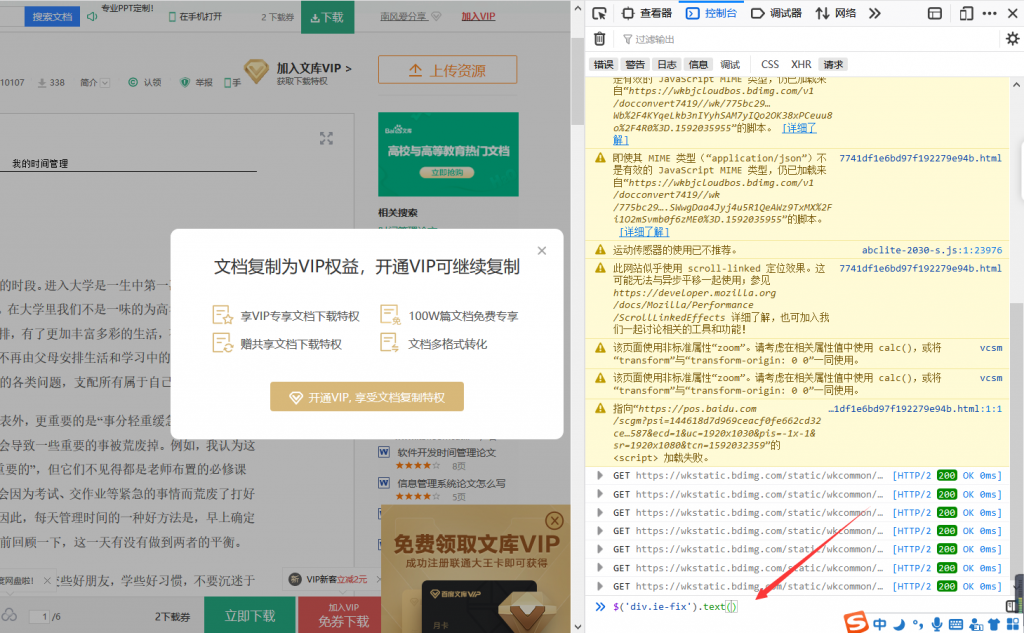Toggle the XHR filter in console

(801, 64)
